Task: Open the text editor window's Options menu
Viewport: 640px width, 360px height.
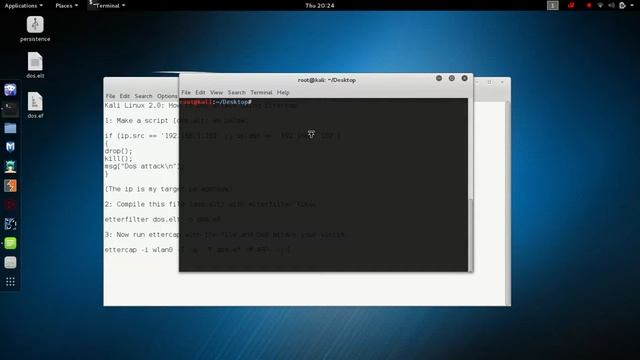Action: [x=167, y=96]
